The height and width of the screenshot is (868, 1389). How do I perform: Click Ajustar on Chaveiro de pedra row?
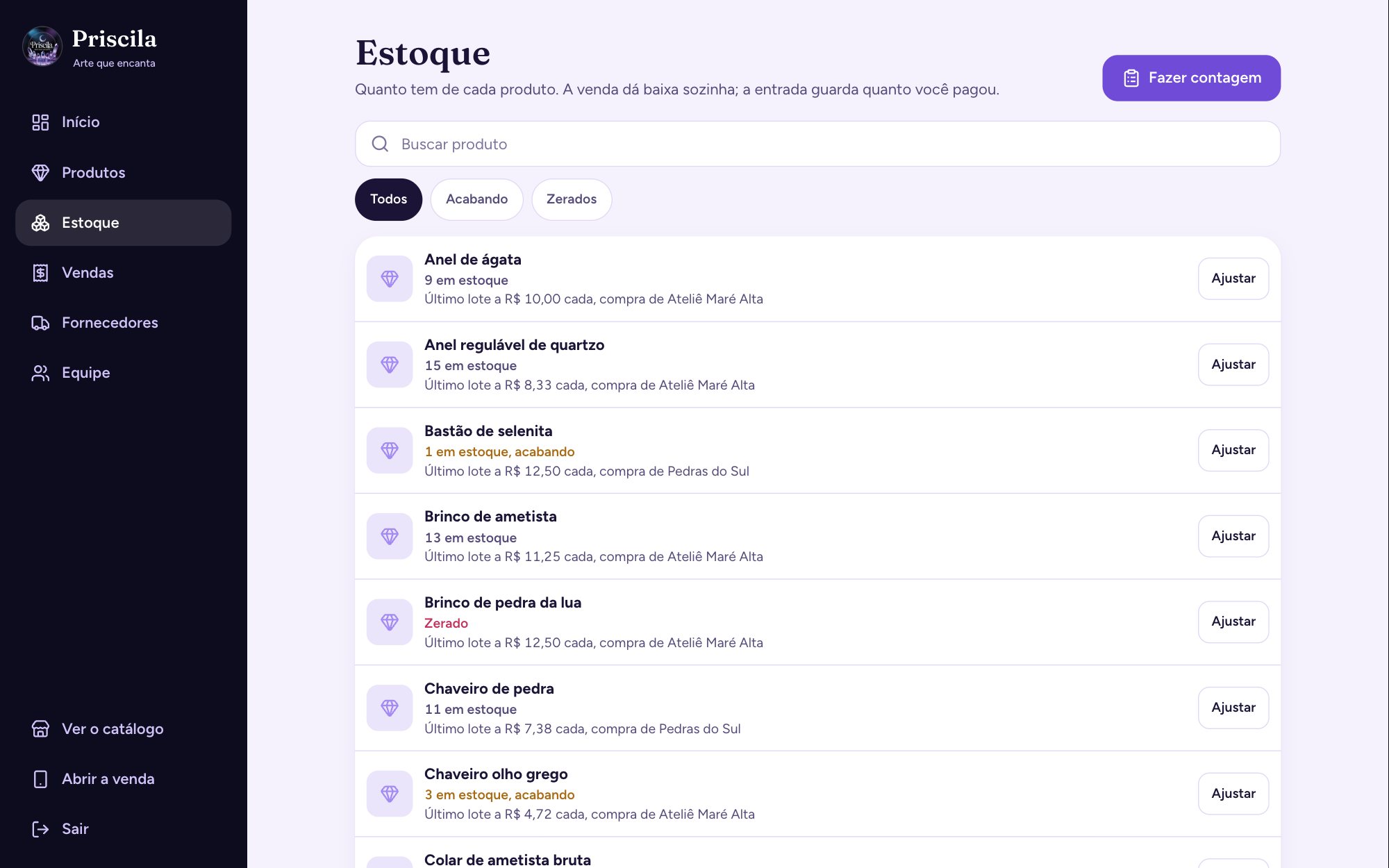point(1233,707)
